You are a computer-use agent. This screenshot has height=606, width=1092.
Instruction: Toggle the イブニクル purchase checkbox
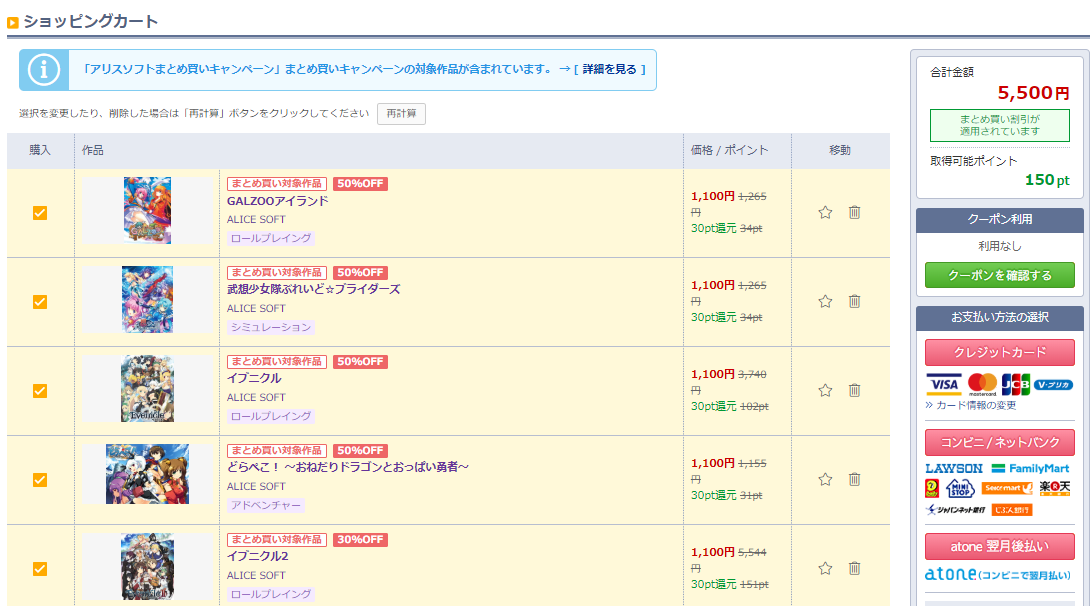40,391
